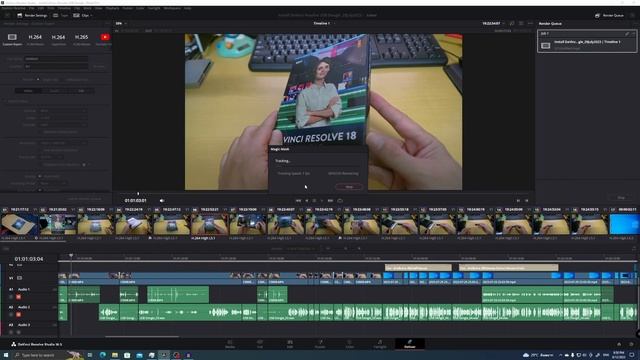Edit job 1 with pencil icon
This screenshot has height=360, width=640.
627,34
